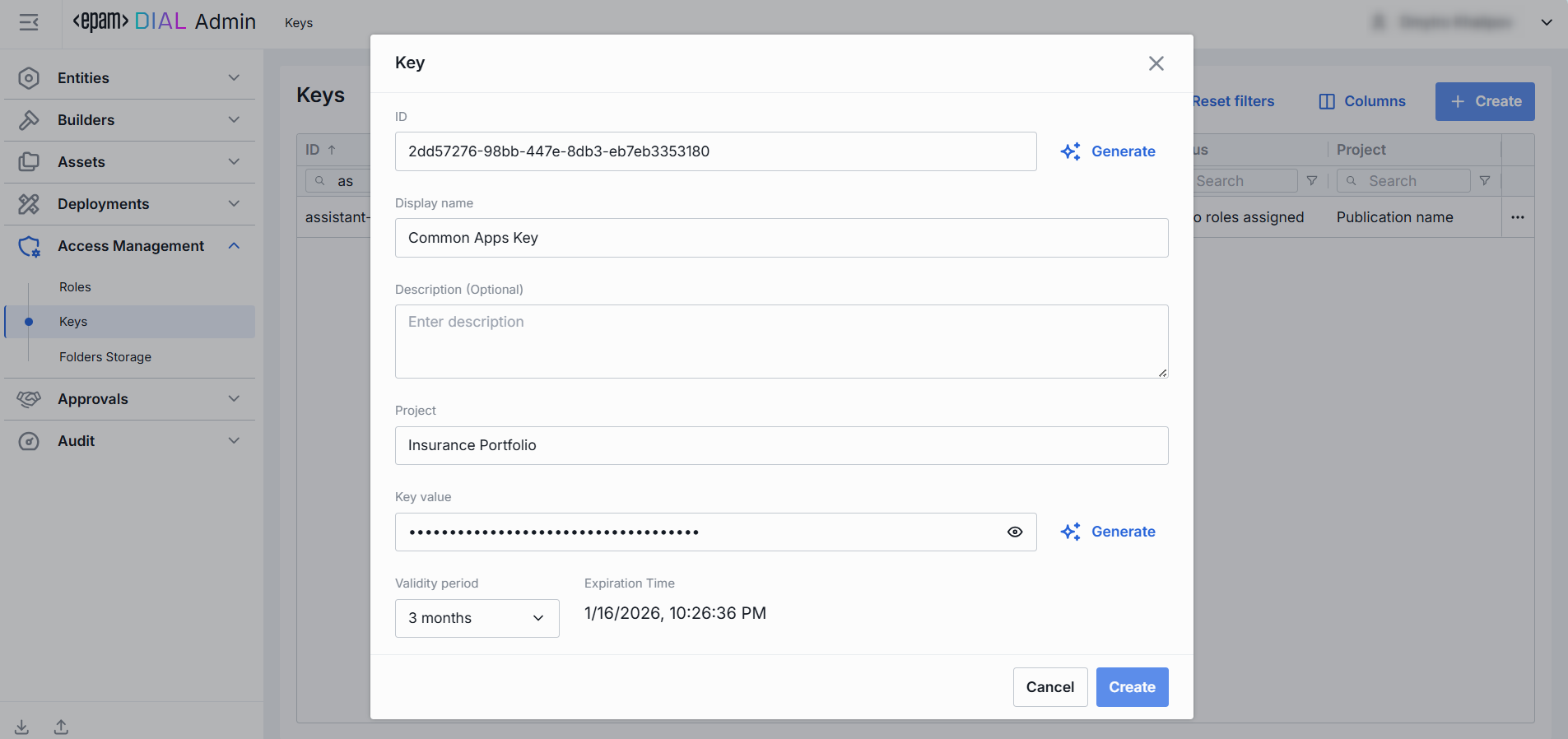Open the Project column filter icon

pos(1485,181)
